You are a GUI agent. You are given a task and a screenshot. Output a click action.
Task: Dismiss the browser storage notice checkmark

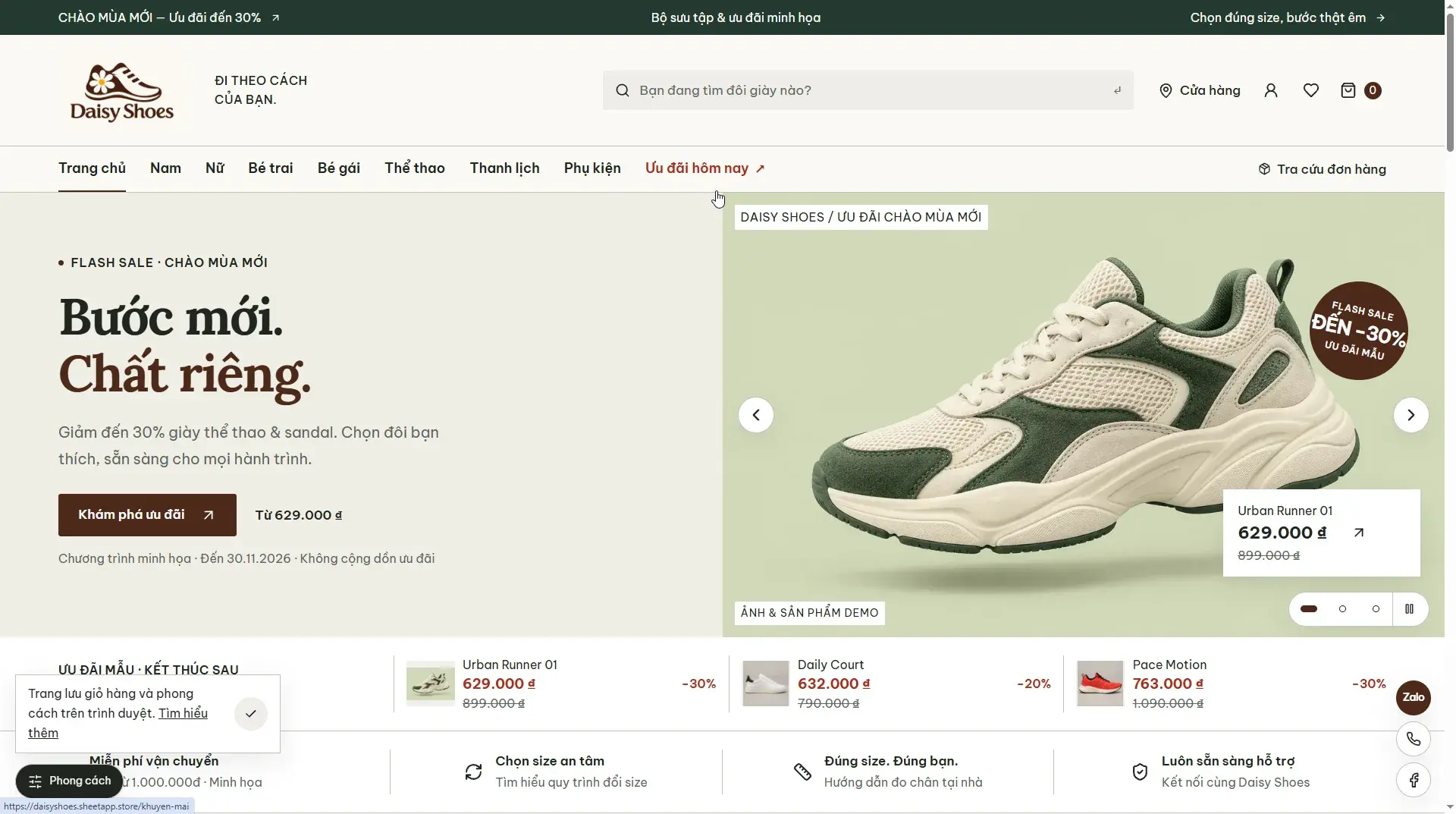251,714
